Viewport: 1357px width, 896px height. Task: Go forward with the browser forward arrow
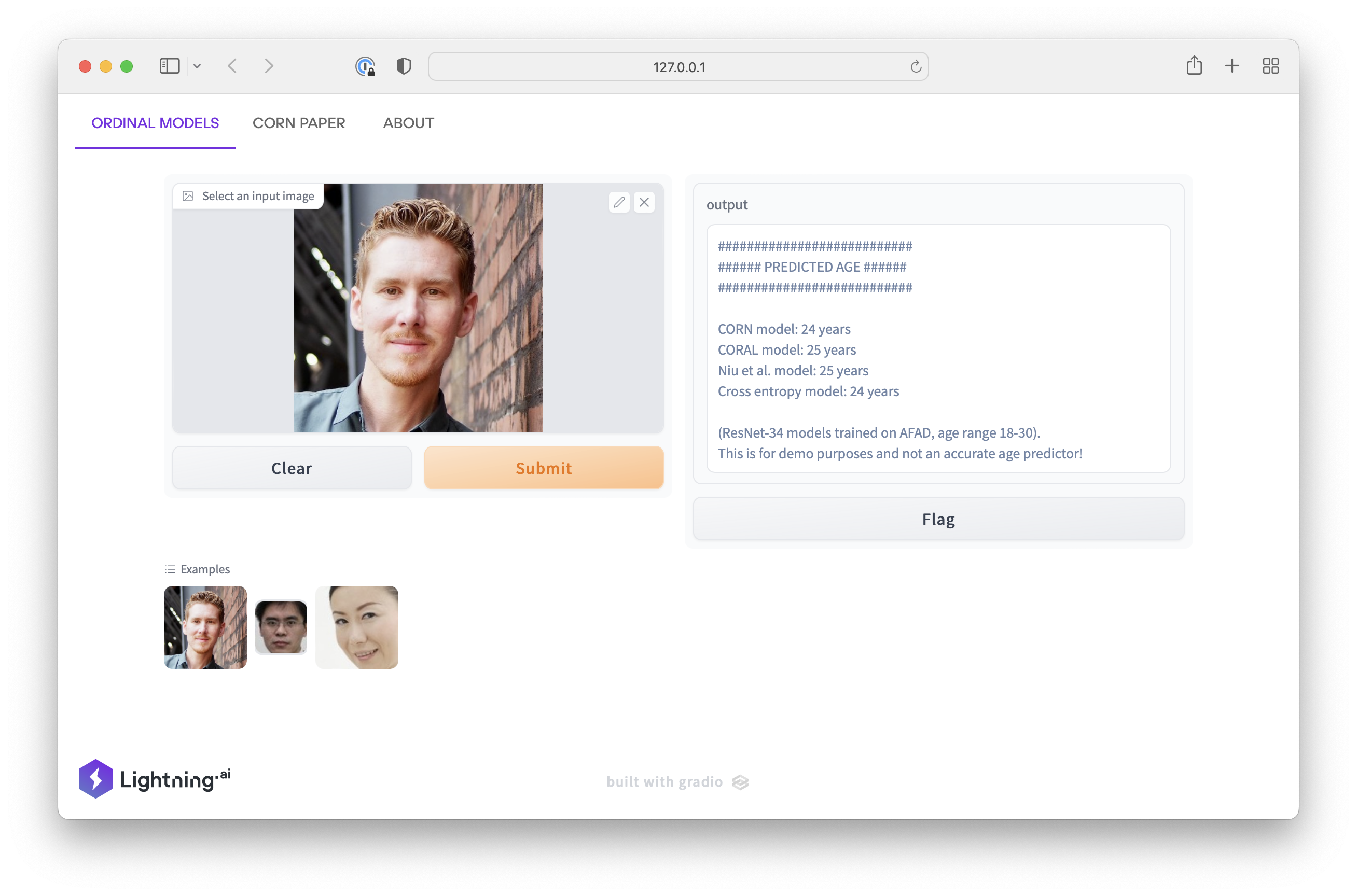tap(269, 66)
